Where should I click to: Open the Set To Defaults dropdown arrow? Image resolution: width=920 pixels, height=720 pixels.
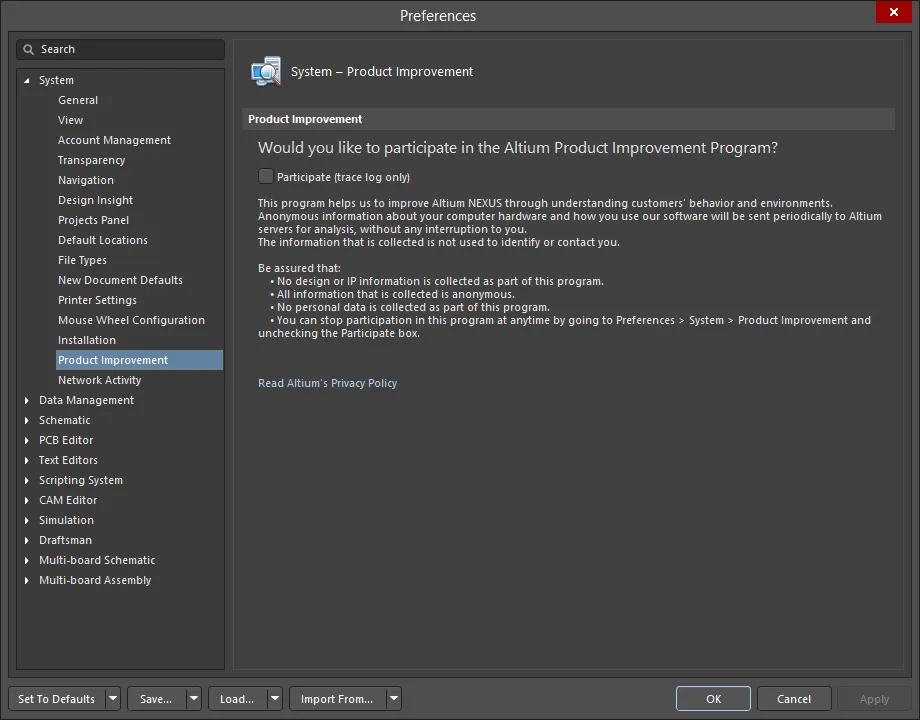[113, 699]
